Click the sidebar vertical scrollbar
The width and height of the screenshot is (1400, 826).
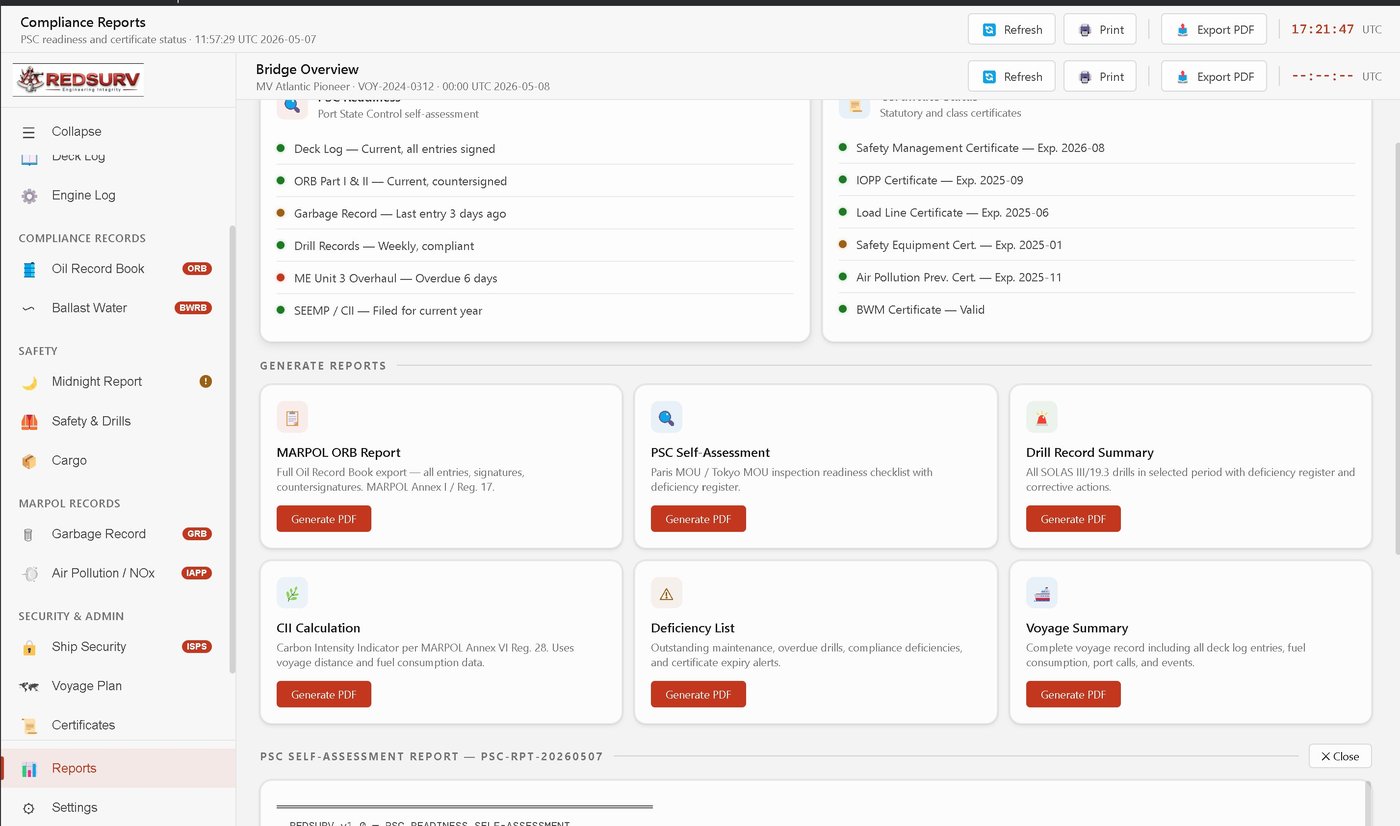tap(233, 449)
